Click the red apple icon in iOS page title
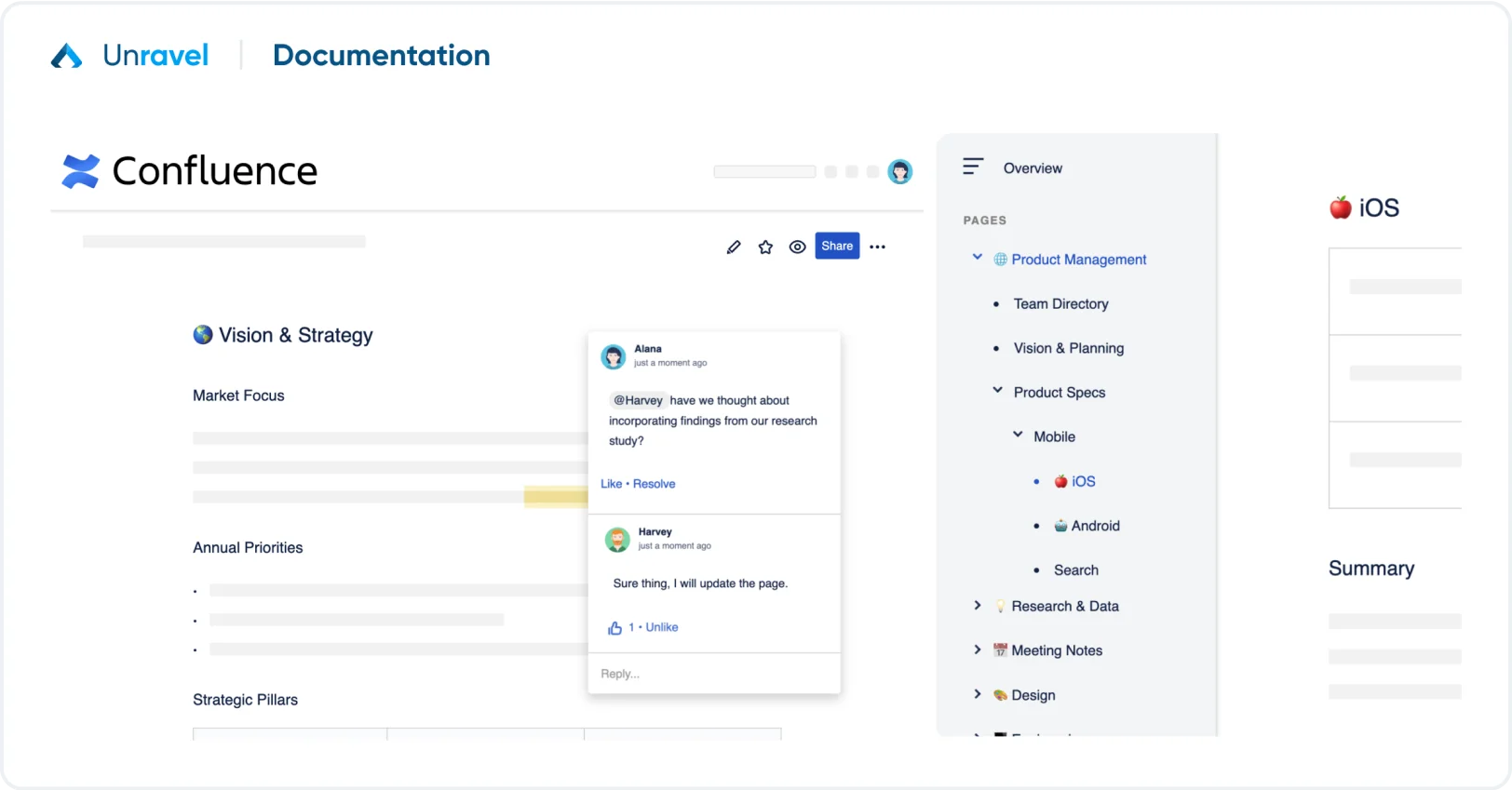1512x790 pixels. pyautogui.click(x=1341, y=208)
